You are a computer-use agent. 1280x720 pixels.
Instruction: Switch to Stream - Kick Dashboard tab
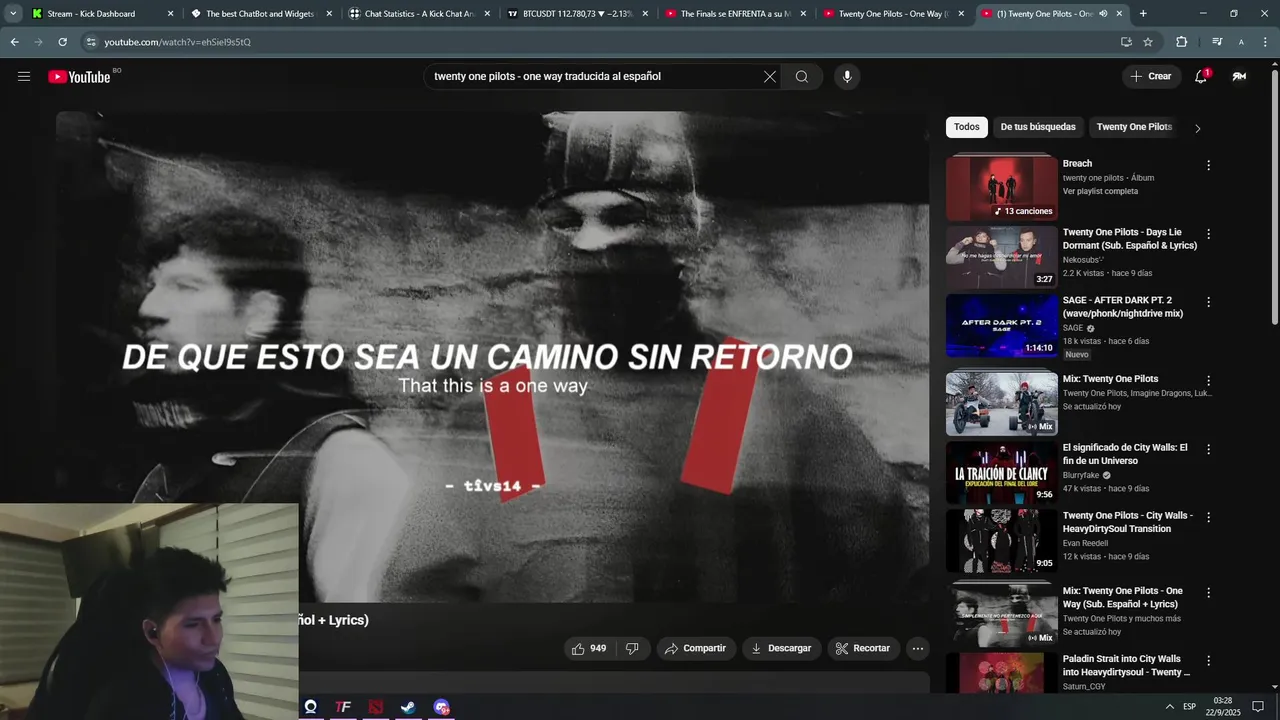(91, 14)
